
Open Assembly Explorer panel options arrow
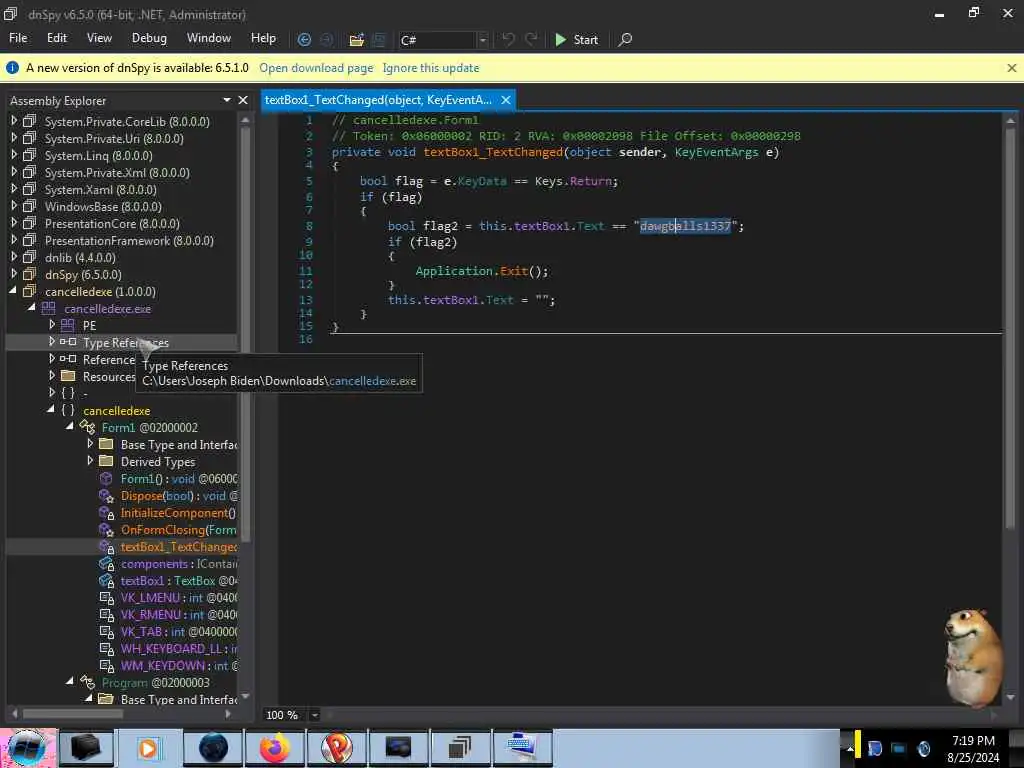click(227, 100)
